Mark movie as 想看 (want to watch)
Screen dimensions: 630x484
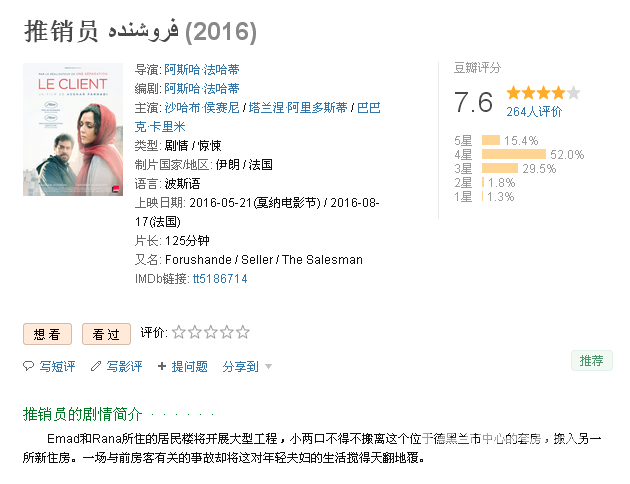point(47,334)
